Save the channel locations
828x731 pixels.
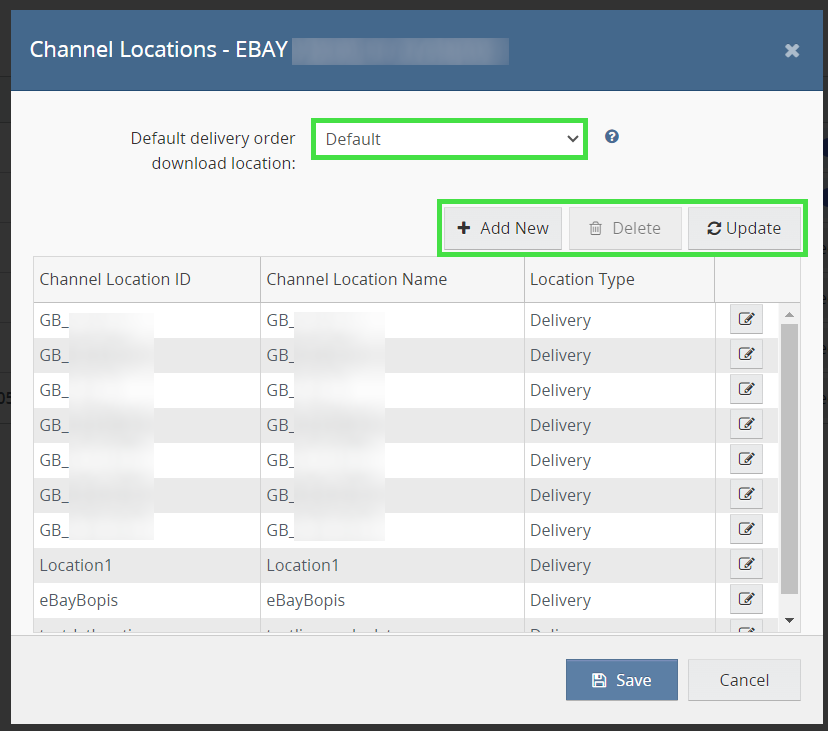622,680
